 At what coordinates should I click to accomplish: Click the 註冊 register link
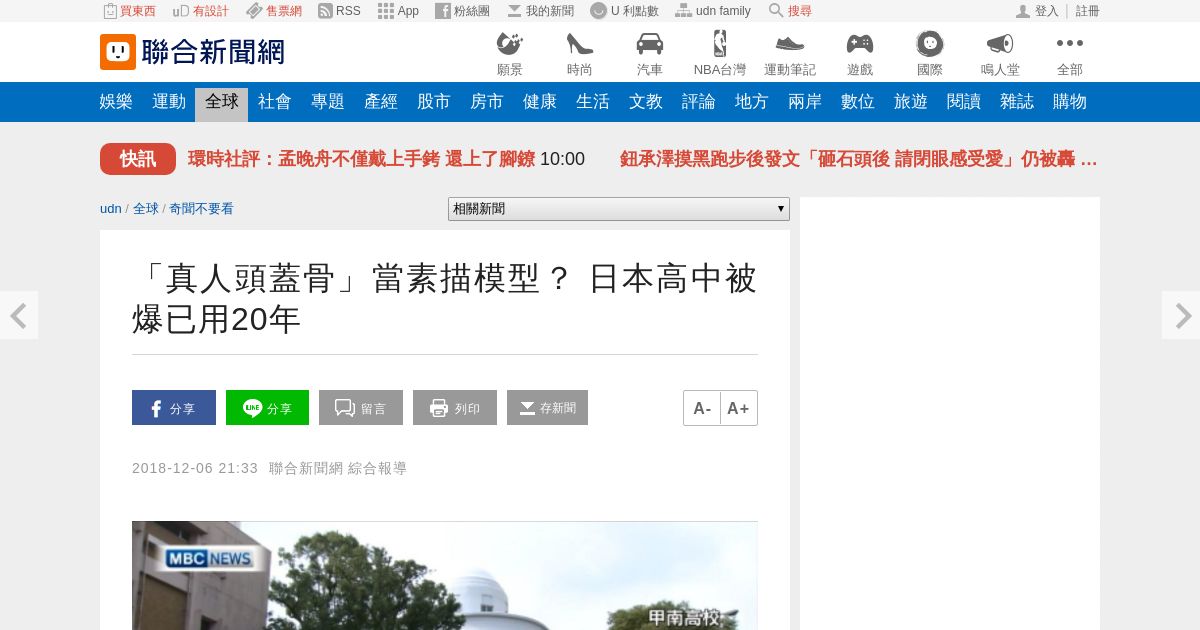tap(1088, 11)
